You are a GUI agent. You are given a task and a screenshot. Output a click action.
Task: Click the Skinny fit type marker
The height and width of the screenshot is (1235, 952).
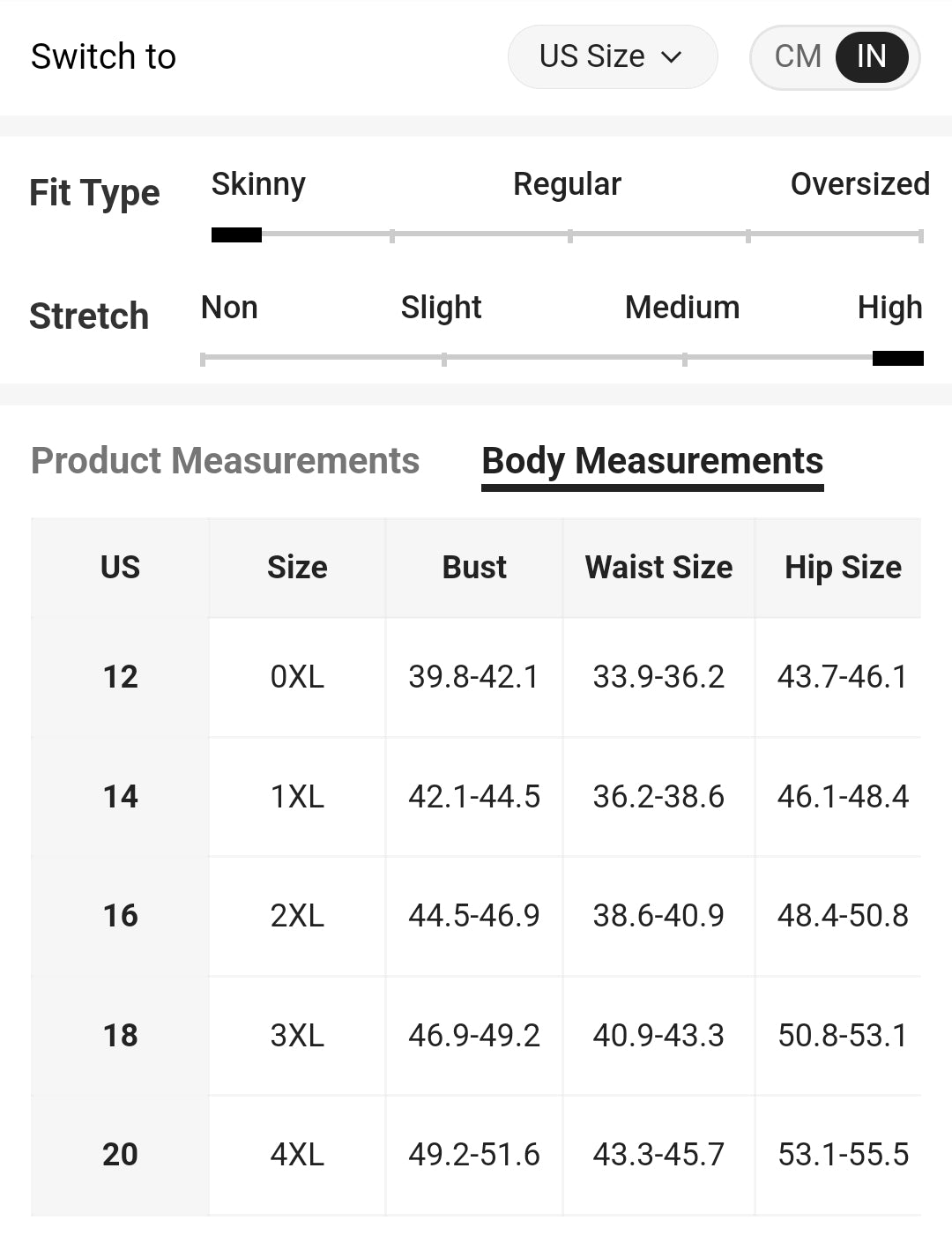(x=236, y=234)
